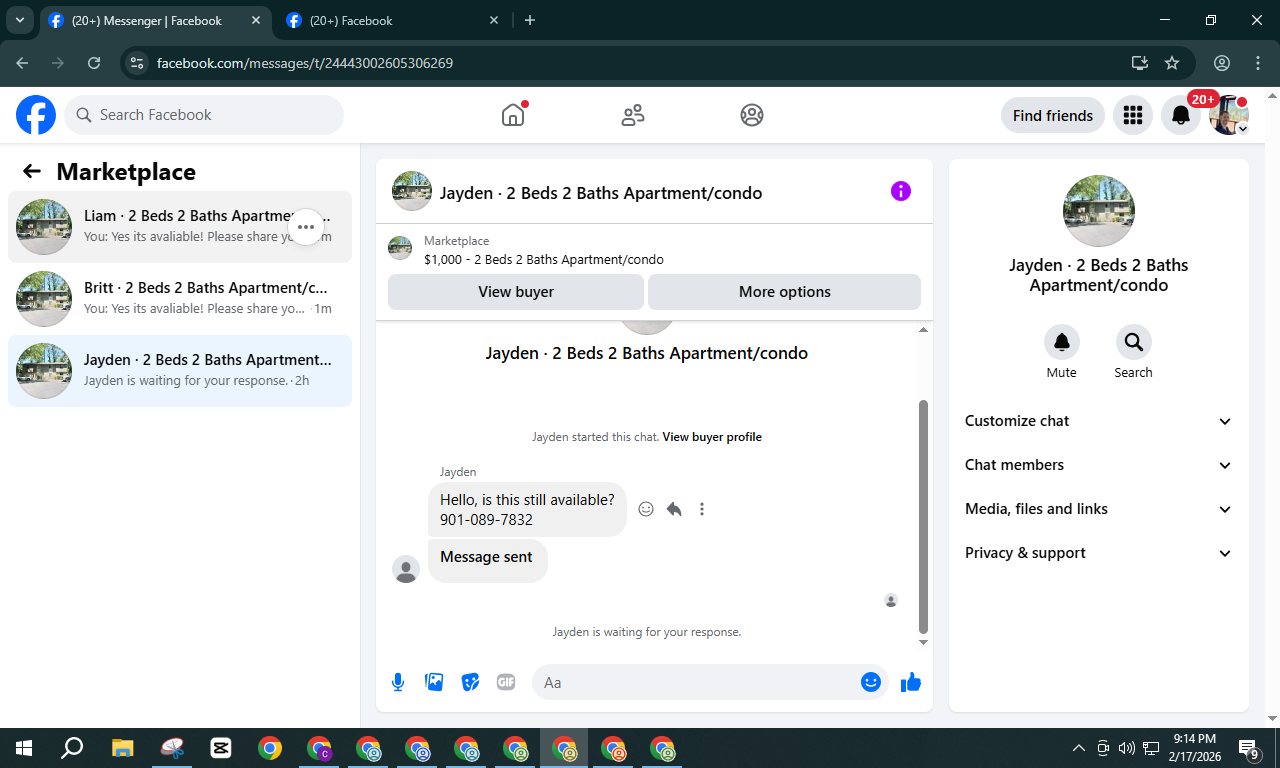This screenshot has height=768, width=1280.
Task: React to Jayden's message with emoji icon
Action: click(x=646, y=509)
